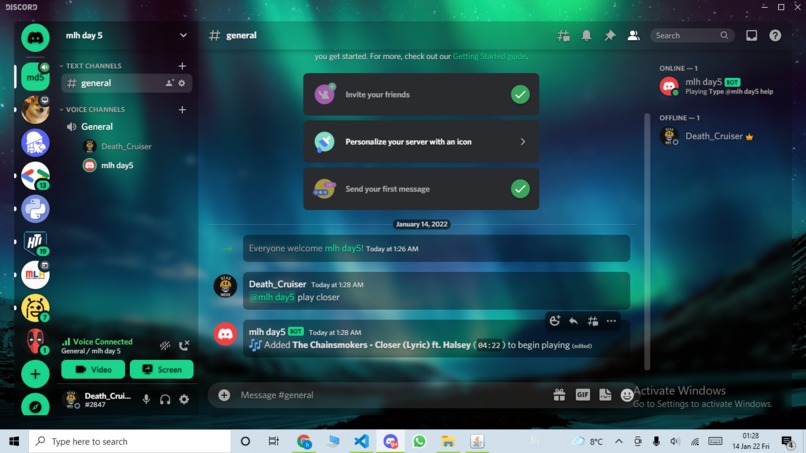Image resolution: width=806 pixels, height=453 pixels.
Task: Open sticker picker
Action: [605, 395]
